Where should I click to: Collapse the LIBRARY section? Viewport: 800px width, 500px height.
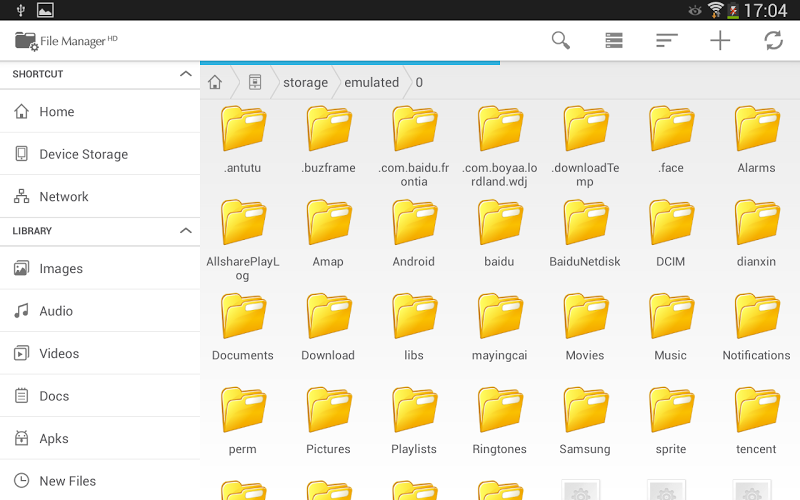click(x=185, y=231)
